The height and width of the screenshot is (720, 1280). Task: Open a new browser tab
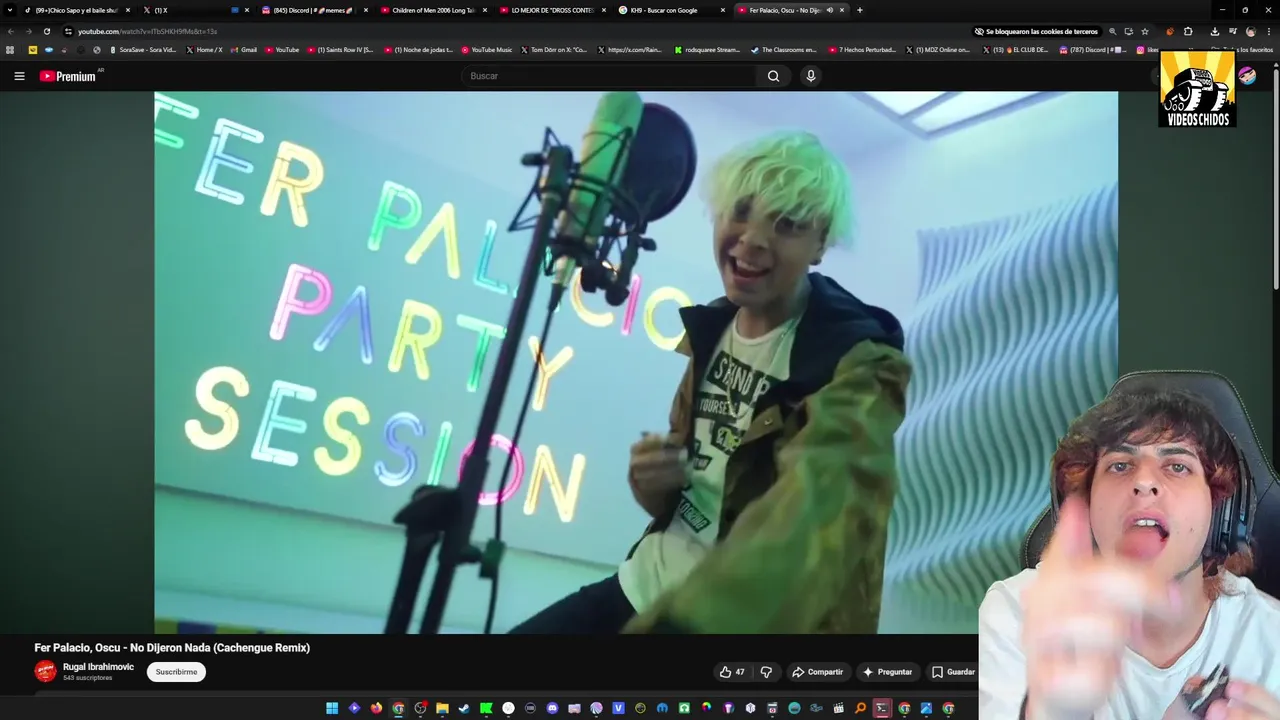click(x=860, y=10)
